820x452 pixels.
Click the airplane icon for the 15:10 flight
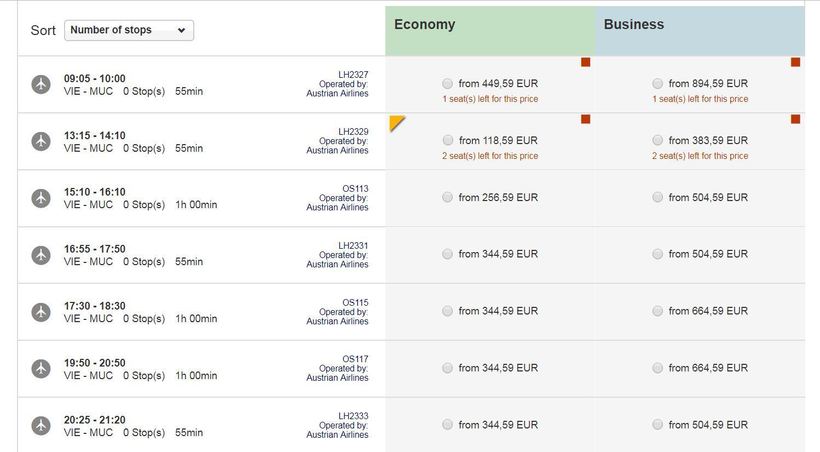coord(41,198)
